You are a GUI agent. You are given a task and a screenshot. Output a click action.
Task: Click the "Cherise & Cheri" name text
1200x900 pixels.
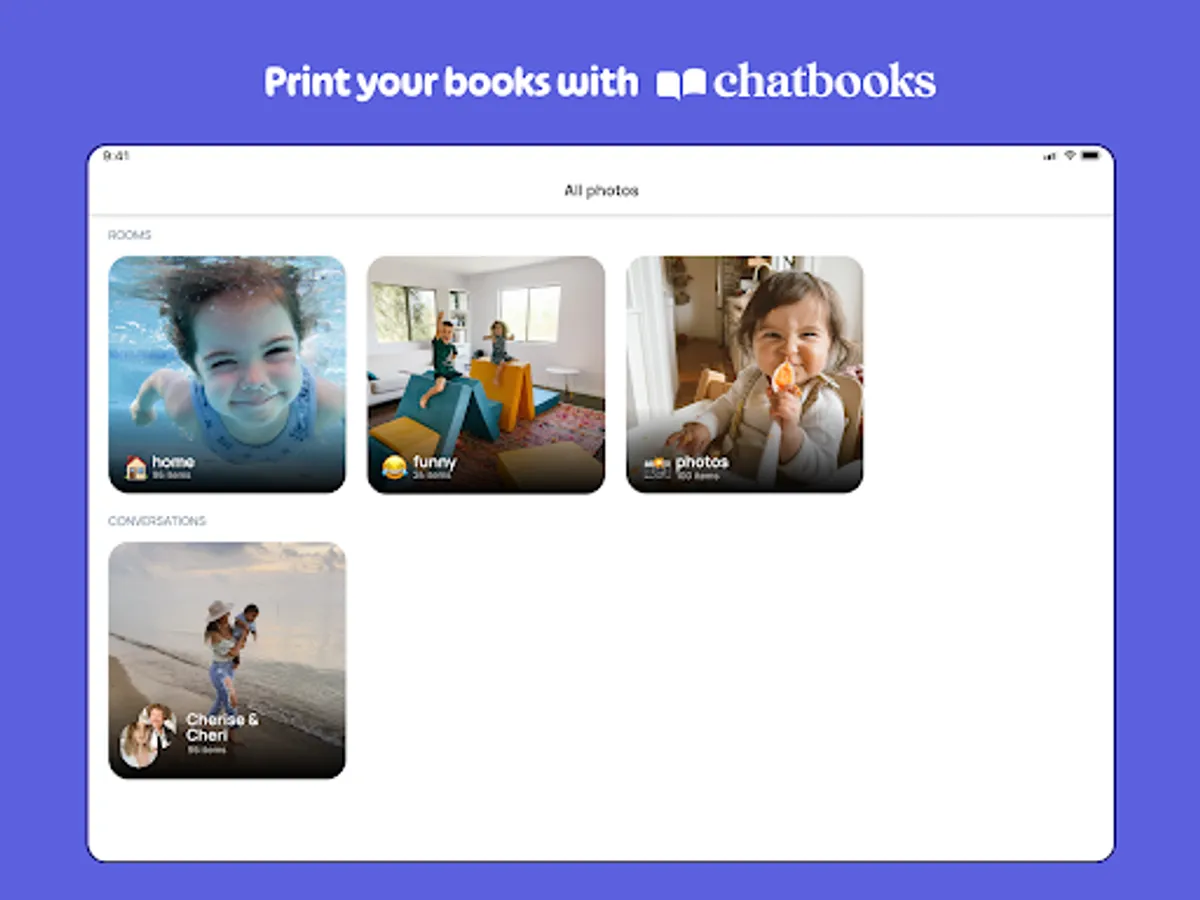click(222, 728)
